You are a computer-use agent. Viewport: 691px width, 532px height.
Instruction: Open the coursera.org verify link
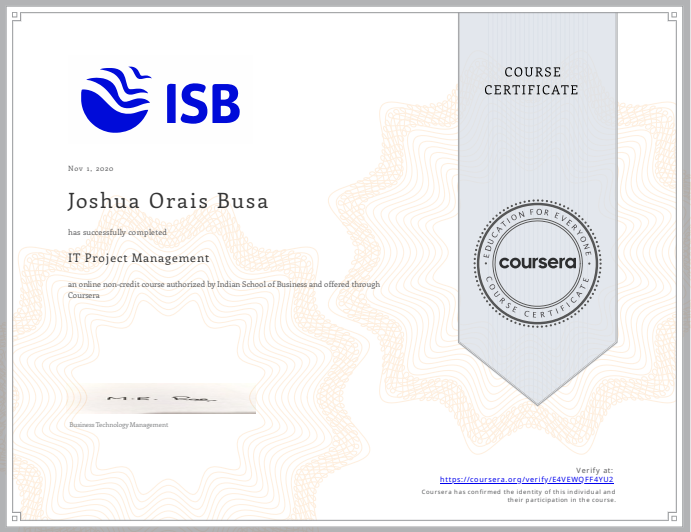point(527,480)
